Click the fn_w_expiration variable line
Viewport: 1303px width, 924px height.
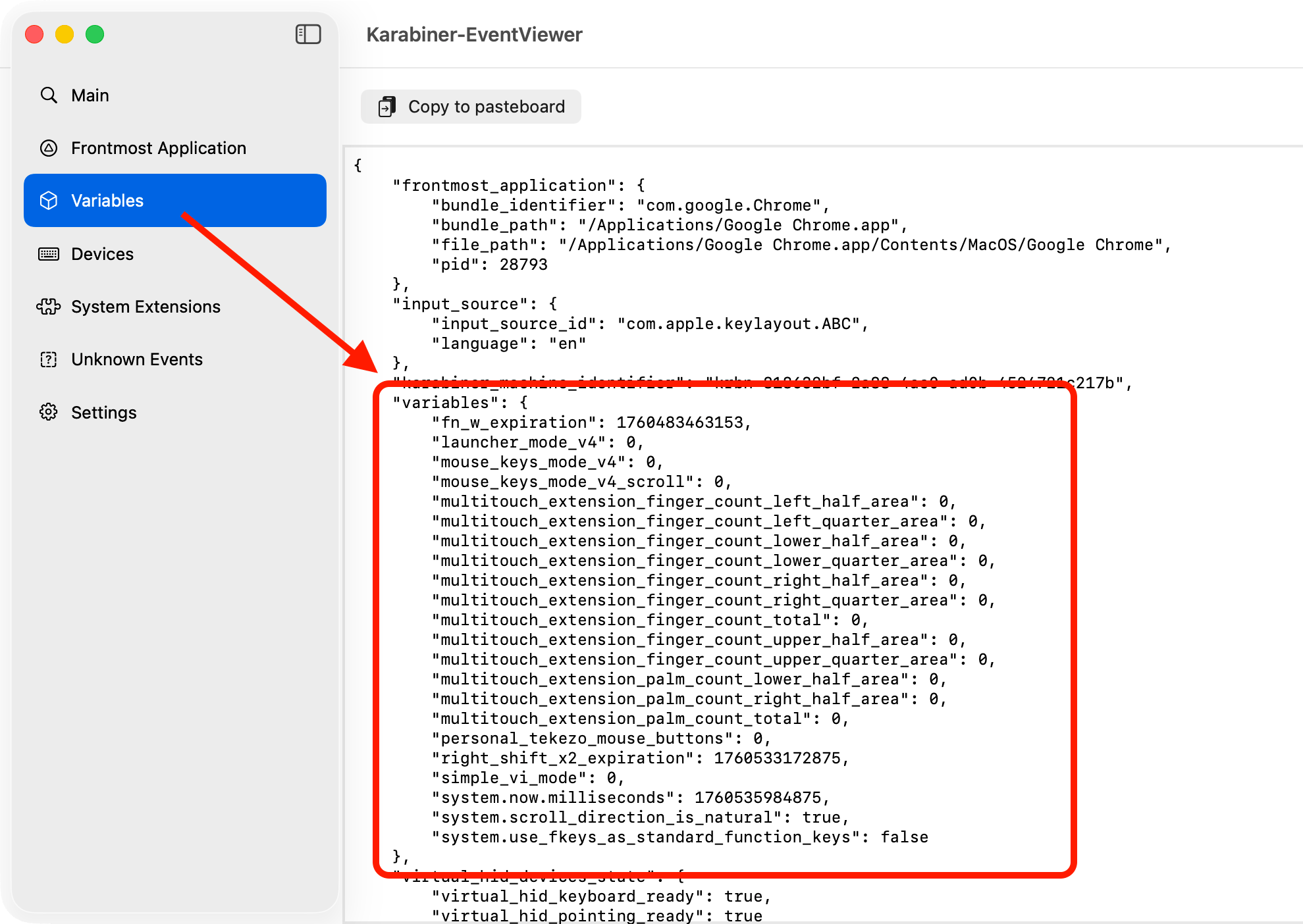591,422
